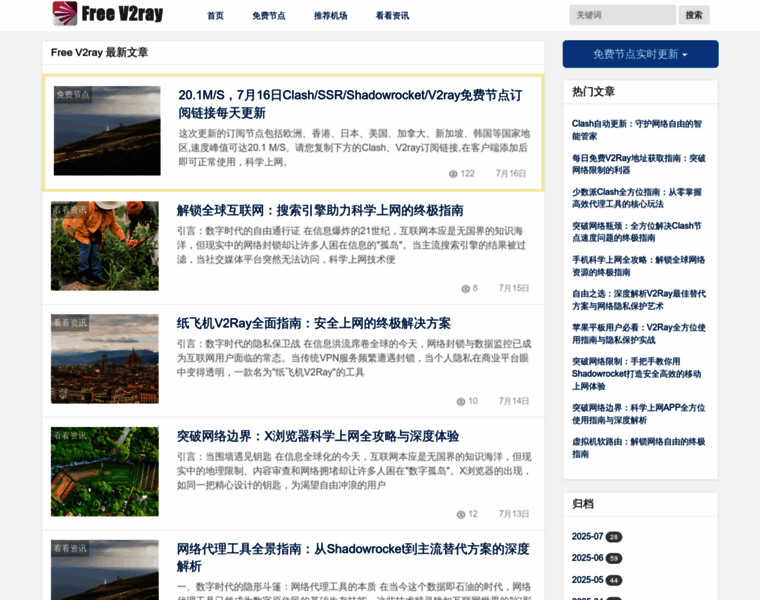Open 纸飞机V2Ray全面指南 article

tap(314, 323)
